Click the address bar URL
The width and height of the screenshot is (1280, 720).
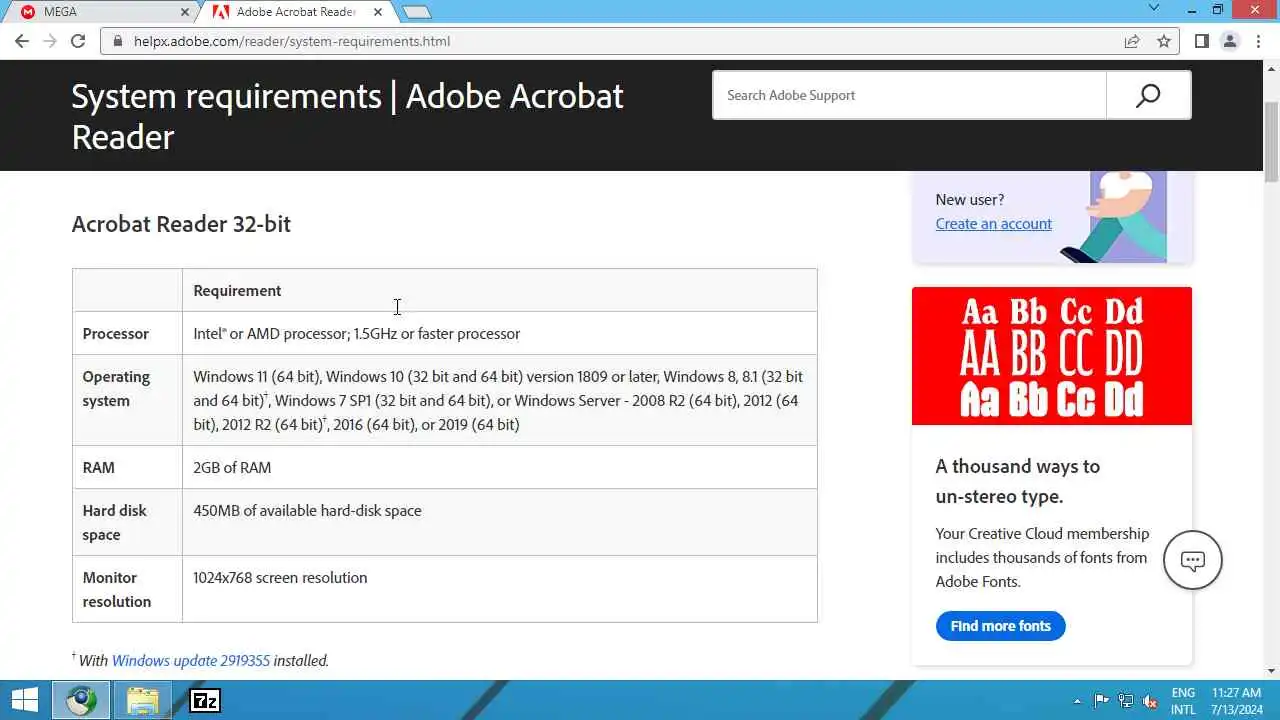[292, 41]
